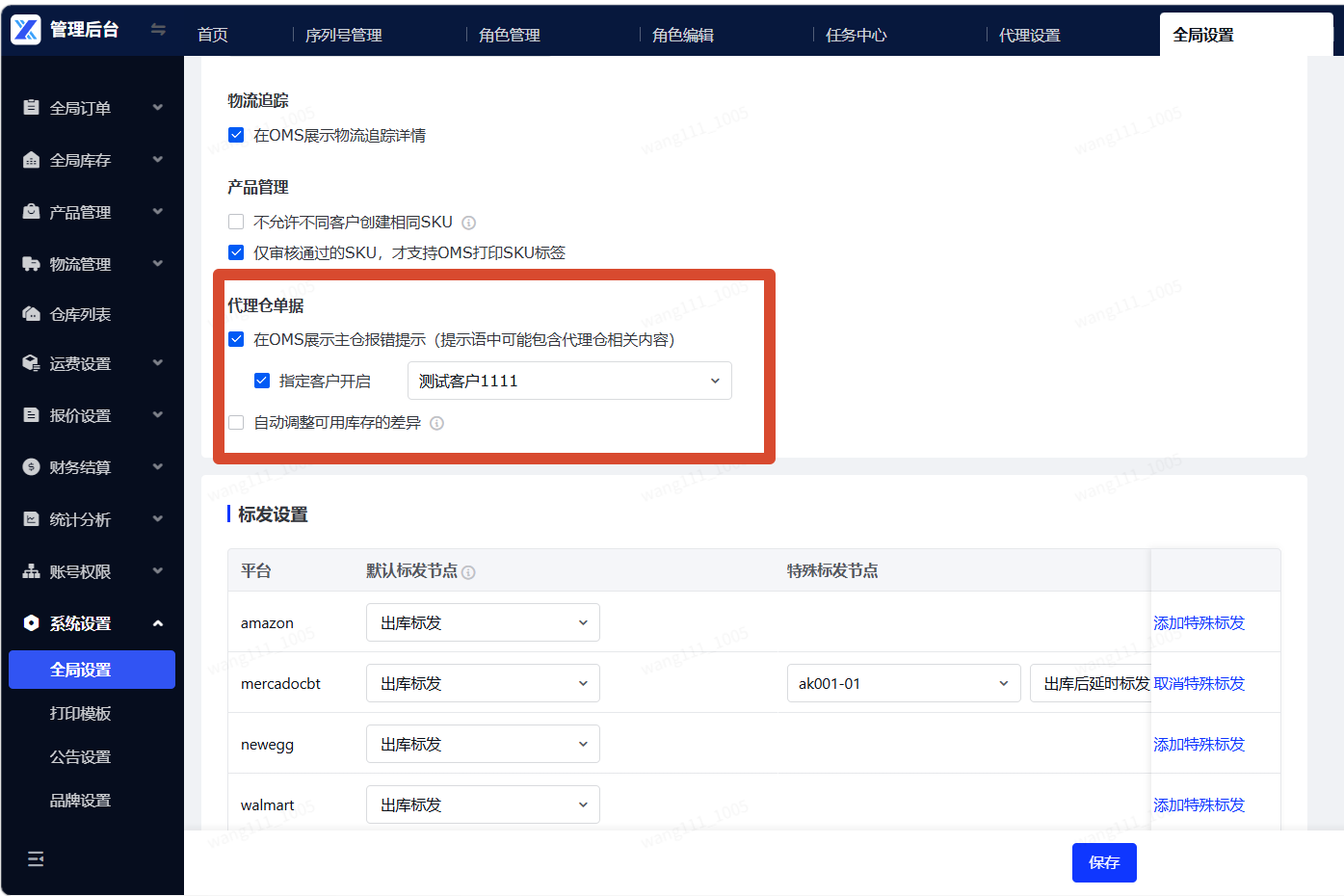This screenshot has height=896, width=1344.
Task: Click the 系统设置 hexagon gear icon
Action: [x=31, y=623]
